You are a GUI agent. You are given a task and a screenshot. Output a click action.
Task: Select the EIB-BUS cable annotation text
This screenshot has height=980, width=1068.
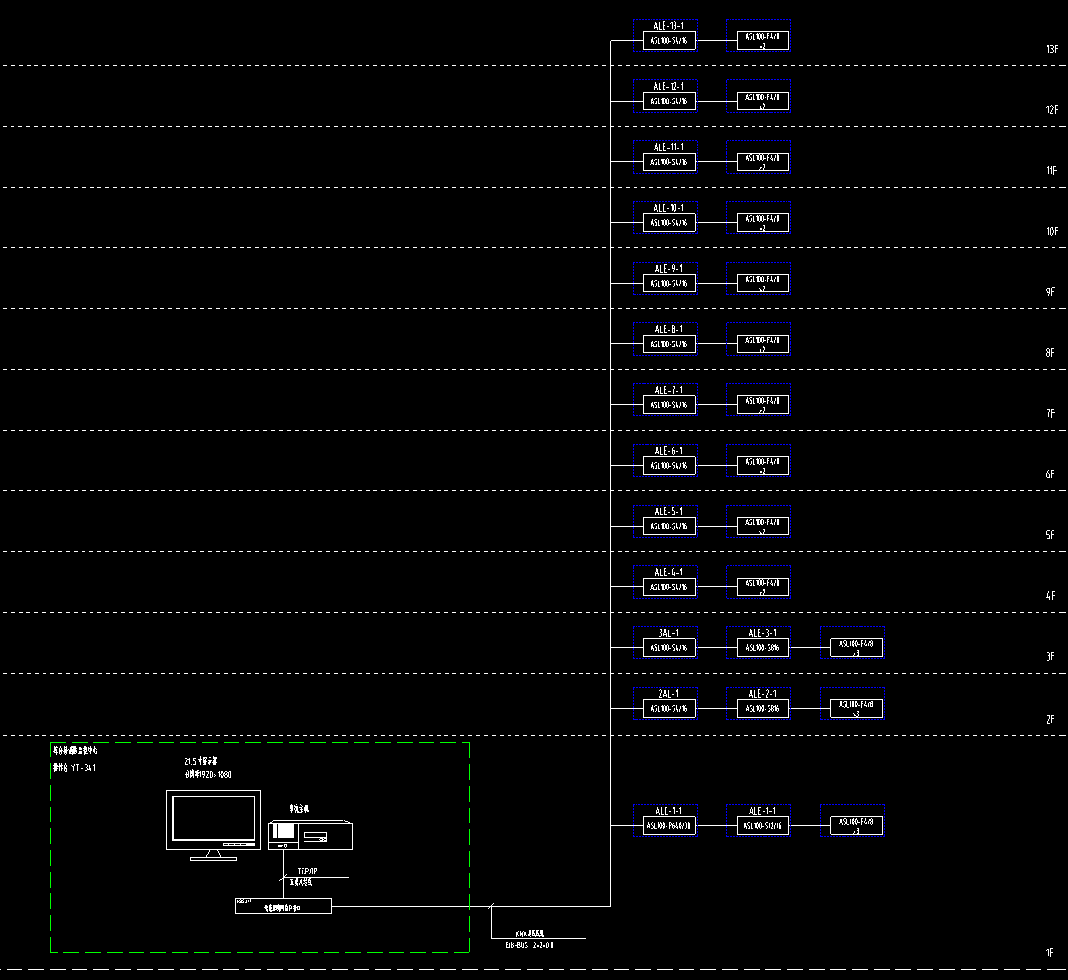(x=529, y=944)
